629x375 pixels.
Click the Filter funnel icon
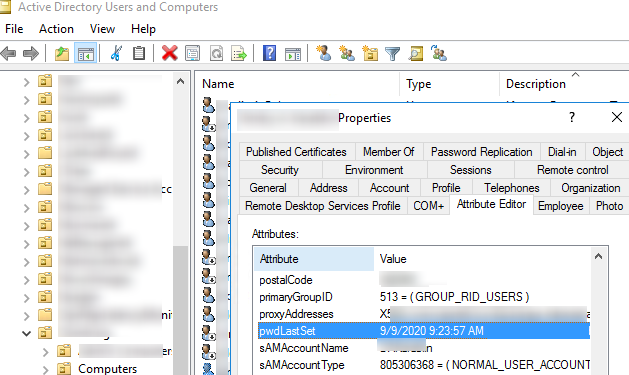(x=392, y=53)
